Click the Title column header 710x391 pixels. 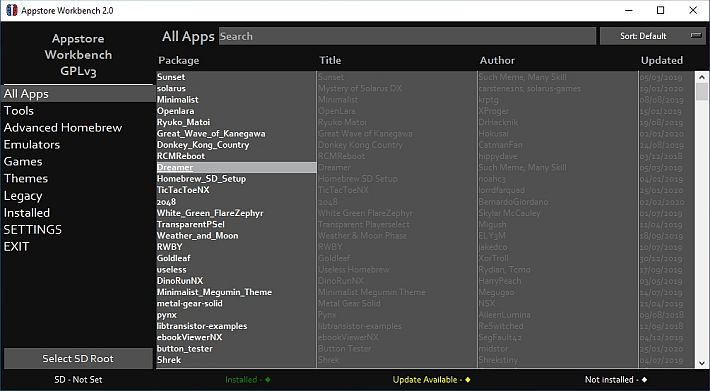point(330,60)
